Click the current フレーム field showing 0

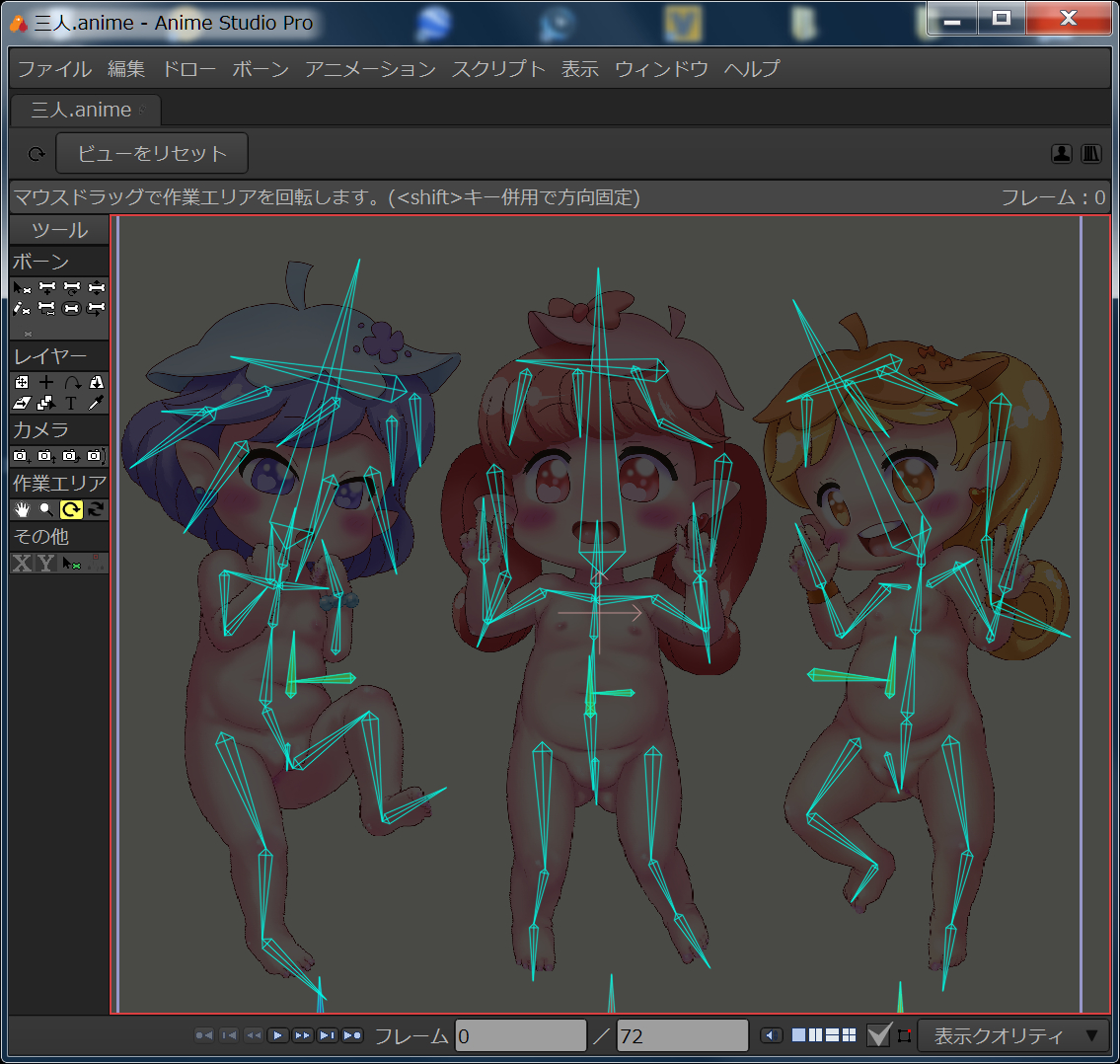(521, 1035)
